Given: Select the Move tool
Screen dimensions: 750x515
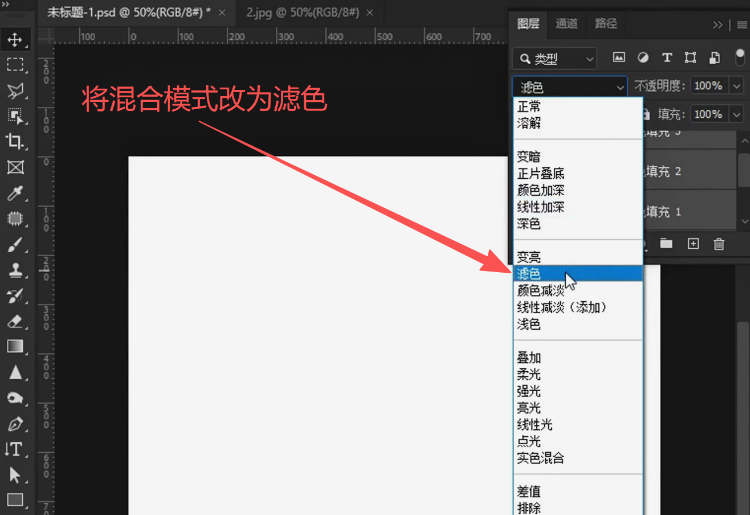Looking at the screenshot, I should click(x=15, y=40).
